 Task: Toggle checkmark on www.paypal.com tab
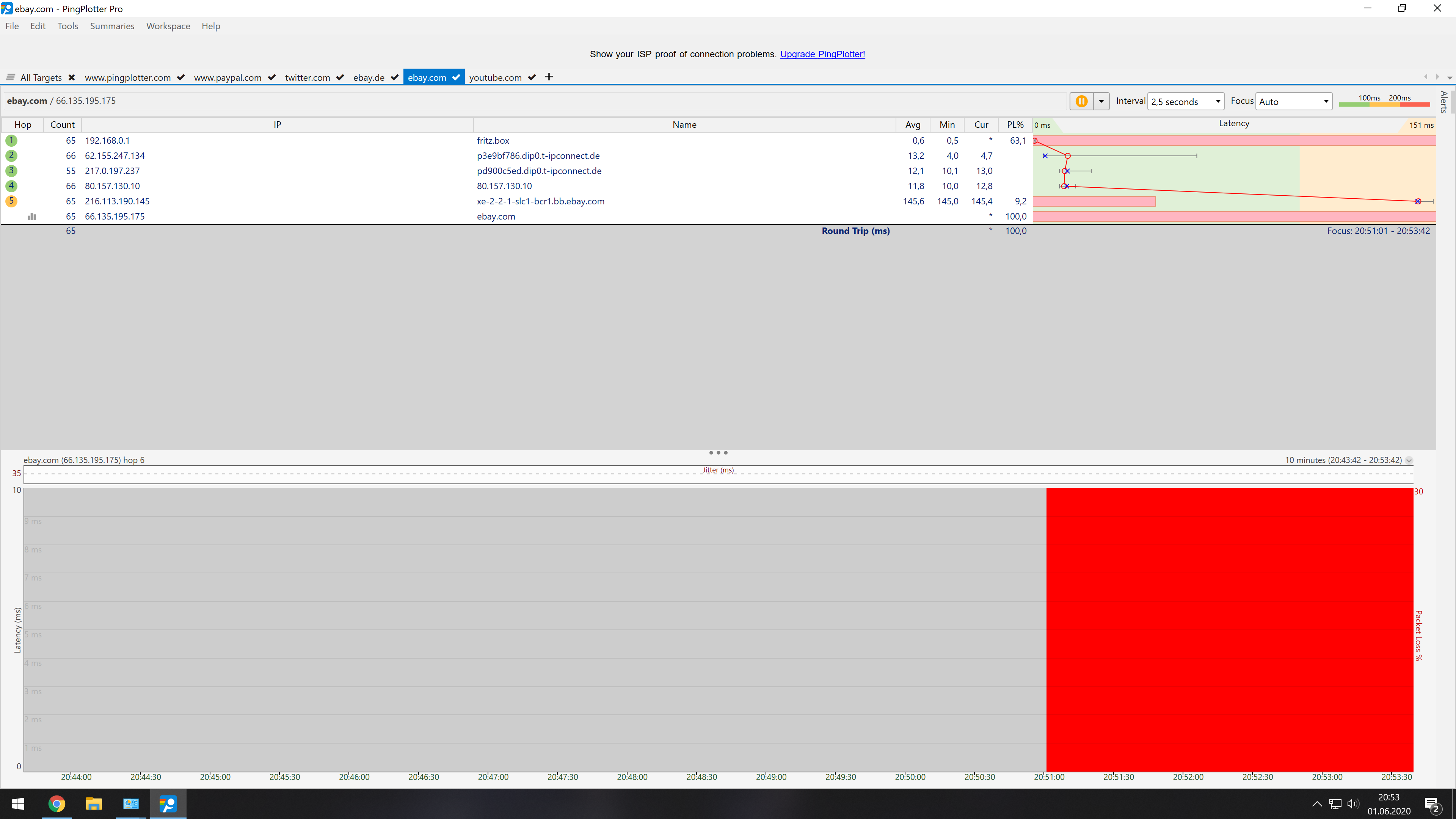272,77
